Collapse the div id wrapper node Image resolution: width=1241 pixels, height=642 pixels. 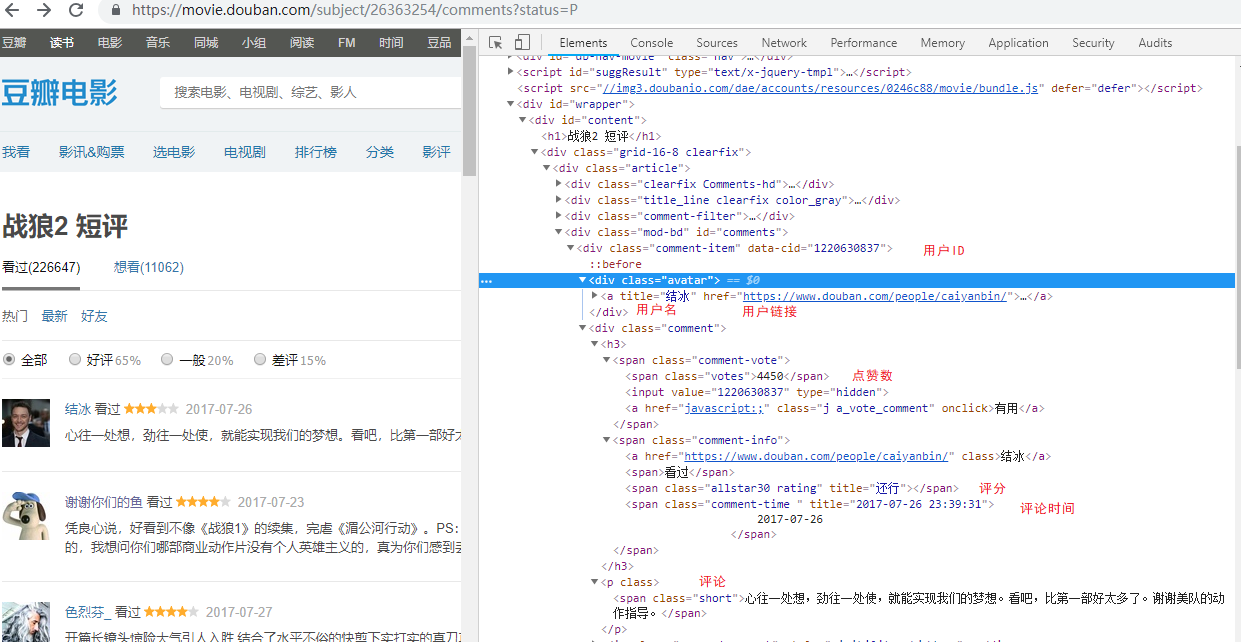(x=511, y=104)
